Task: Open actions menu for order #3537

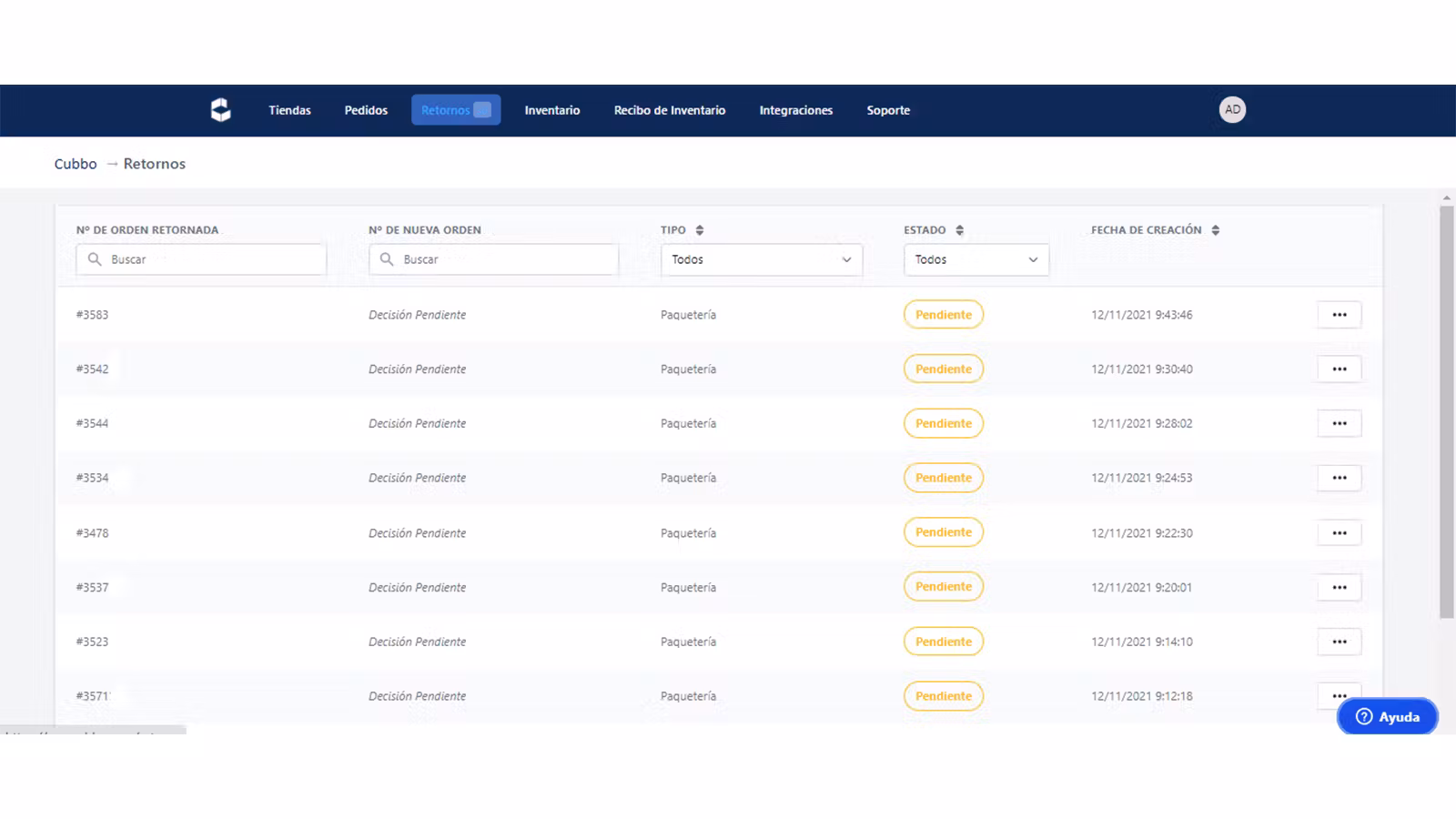Action: coord(1340,587)
